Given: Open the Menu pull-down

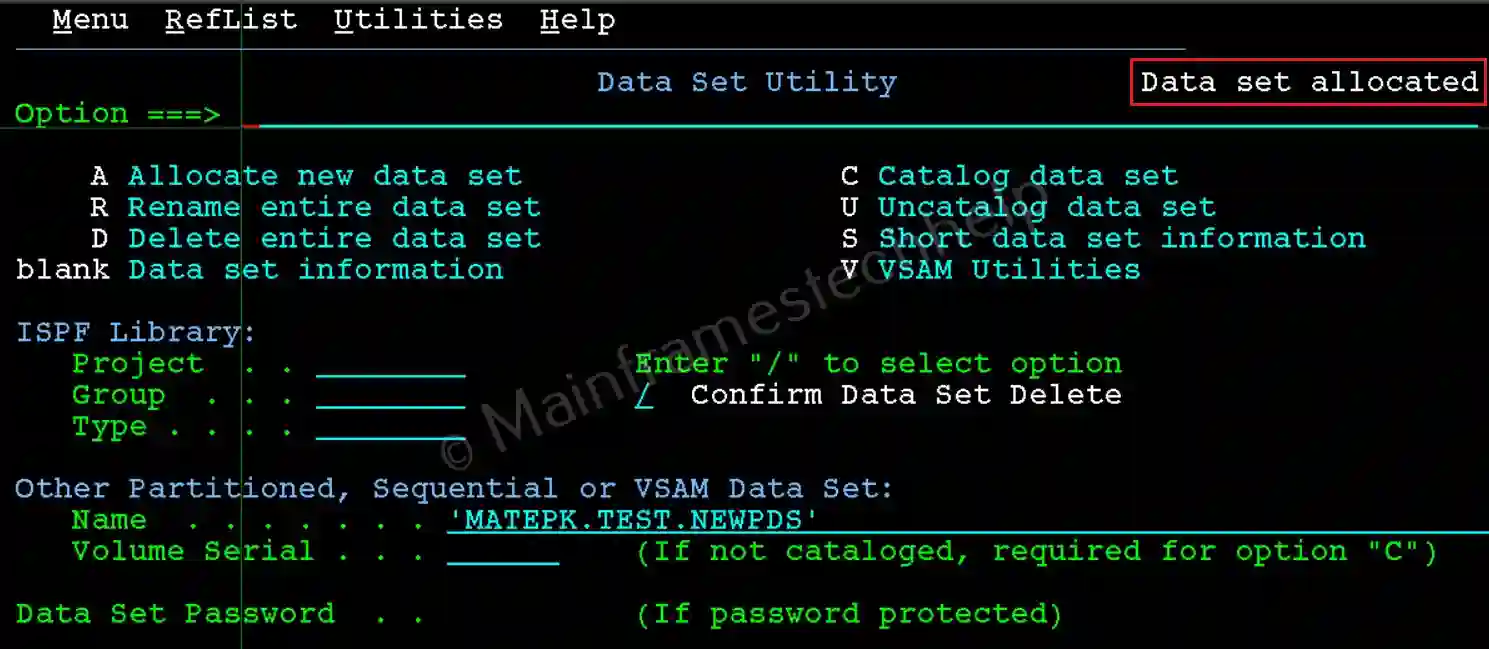Looking at the screenshot, I should click(90, 20).
